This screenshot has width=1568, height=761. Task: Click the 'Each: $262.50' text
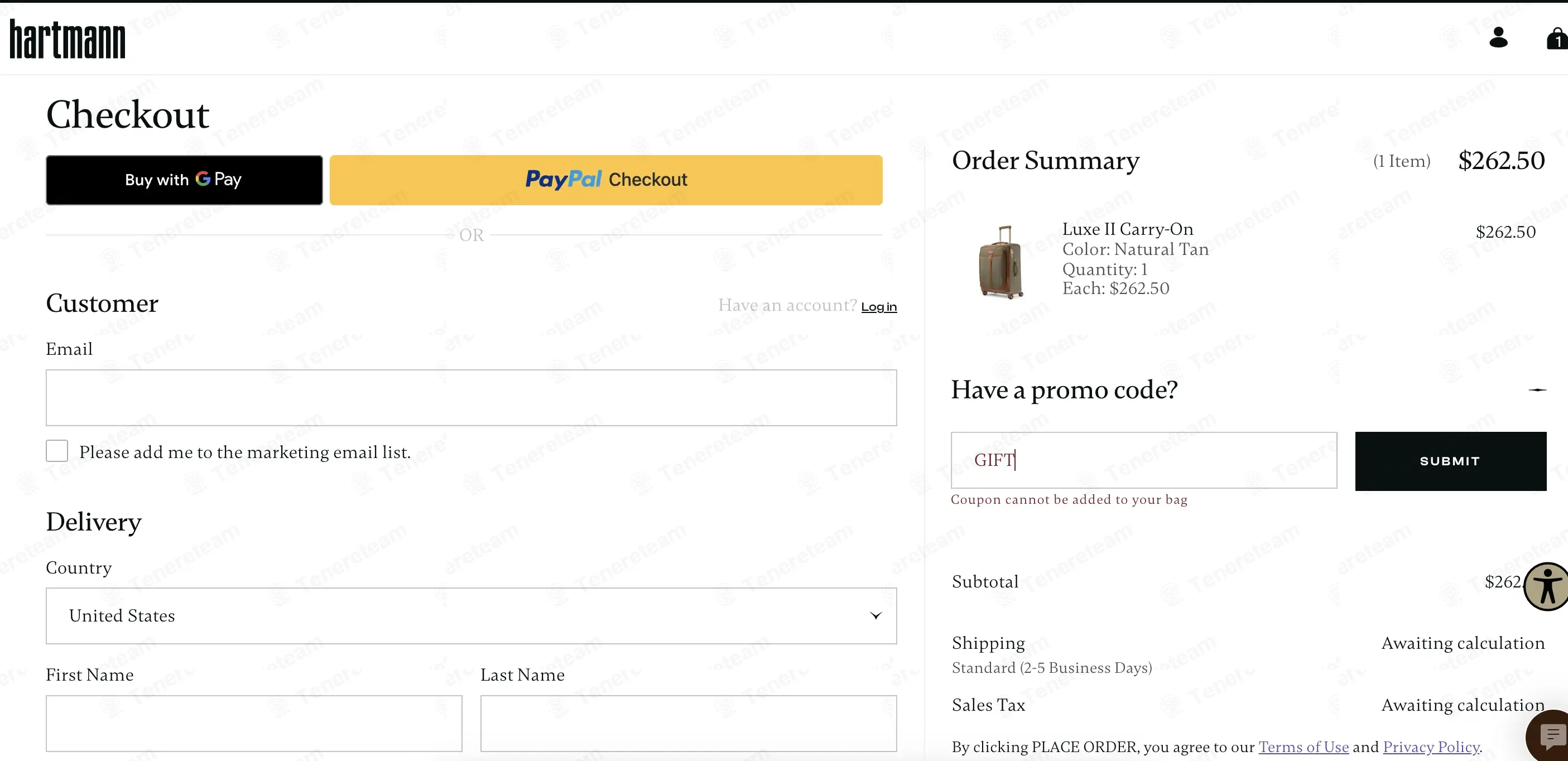pyautogui.click(x=1116, y=288)
